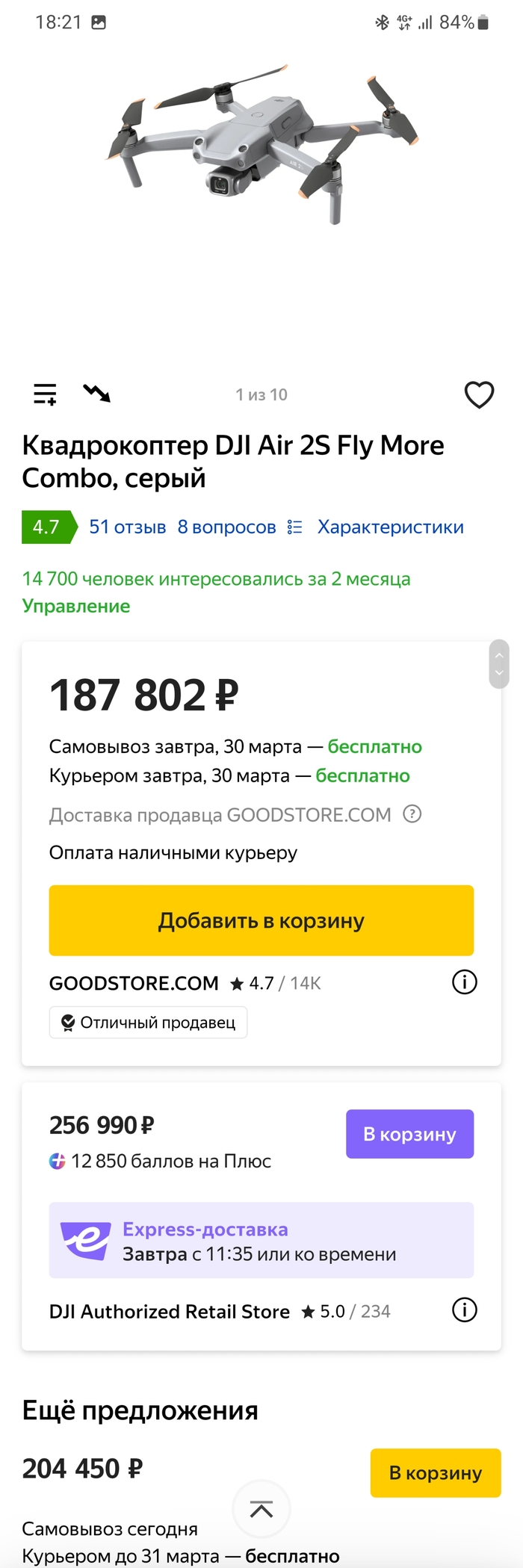Open info about GOODSTORE.COM delivery question mark

point(412,814)
